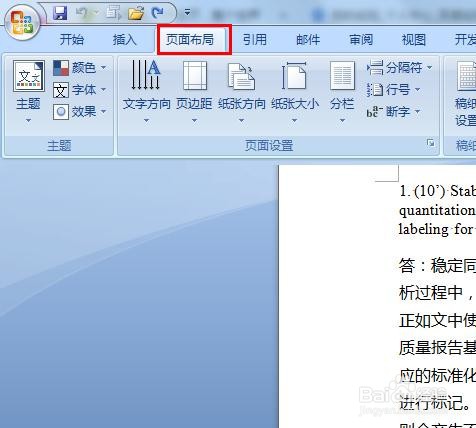Click the 纸张大小 label text
The image size is (476, 428).
295,104
